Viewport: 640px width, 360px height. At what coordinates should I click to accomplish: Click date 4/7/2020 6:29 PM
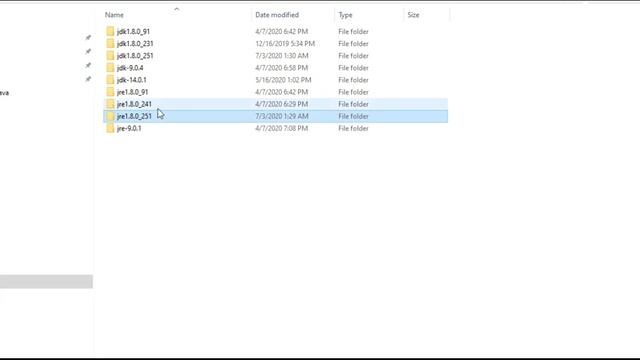[x=282, y=104]
